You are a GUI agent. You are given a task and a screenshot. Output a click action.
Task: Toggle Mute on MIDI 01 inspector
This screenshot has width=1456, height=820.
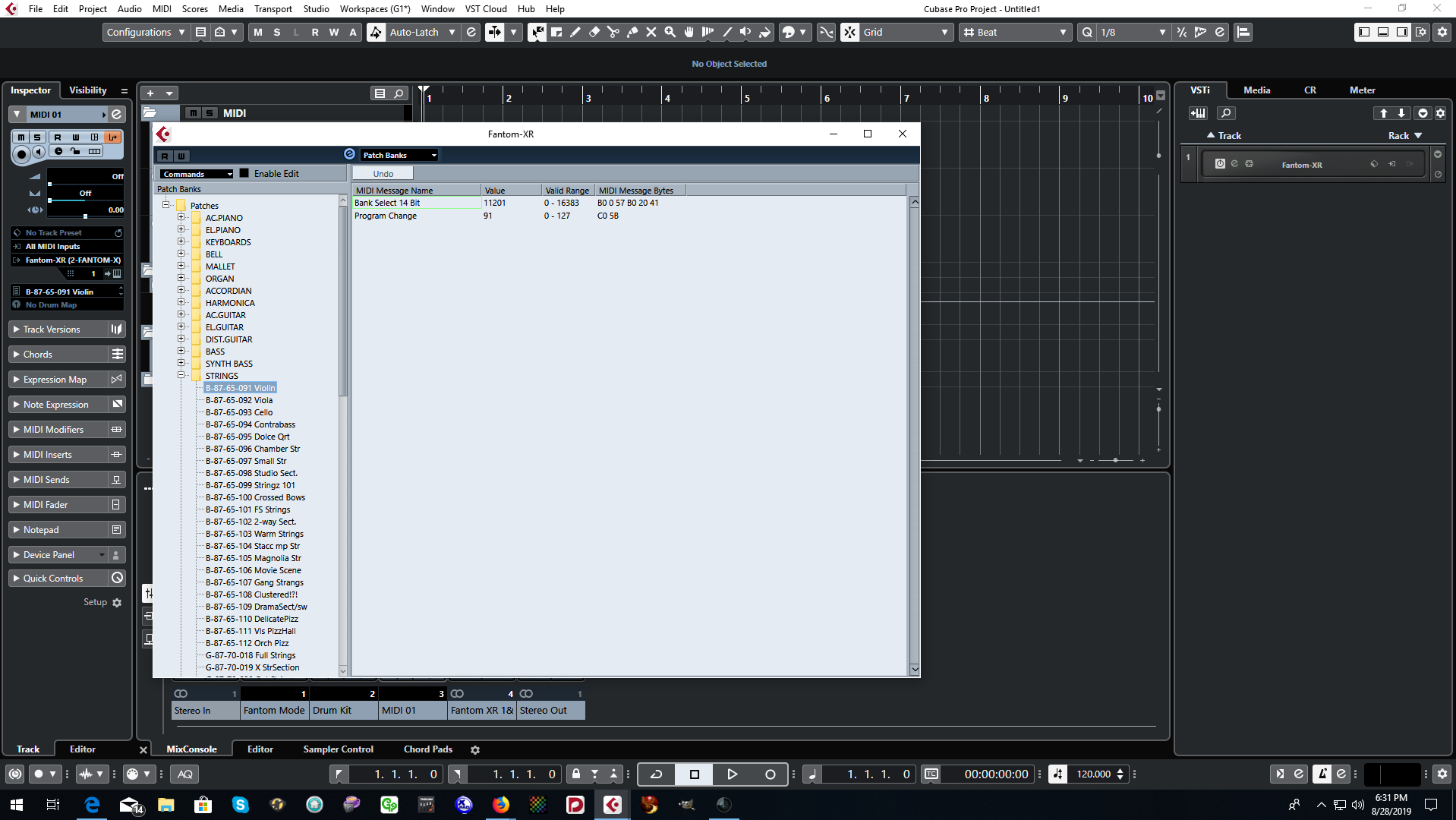tap(21, 137)
